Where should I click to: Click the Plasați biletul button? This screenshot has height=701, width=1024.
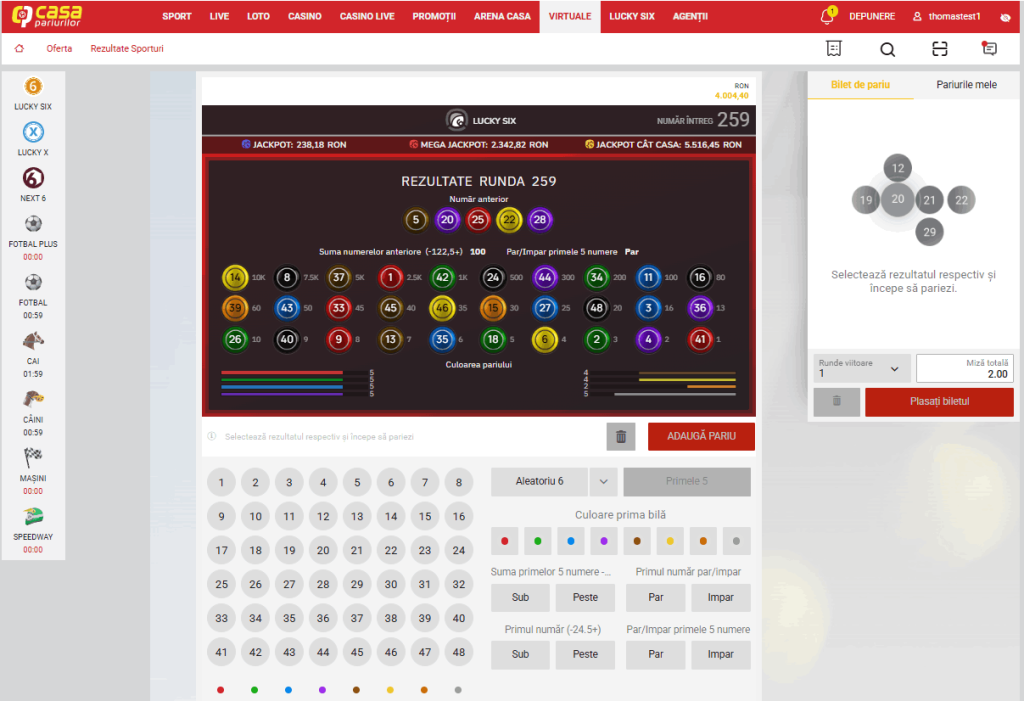940,402
